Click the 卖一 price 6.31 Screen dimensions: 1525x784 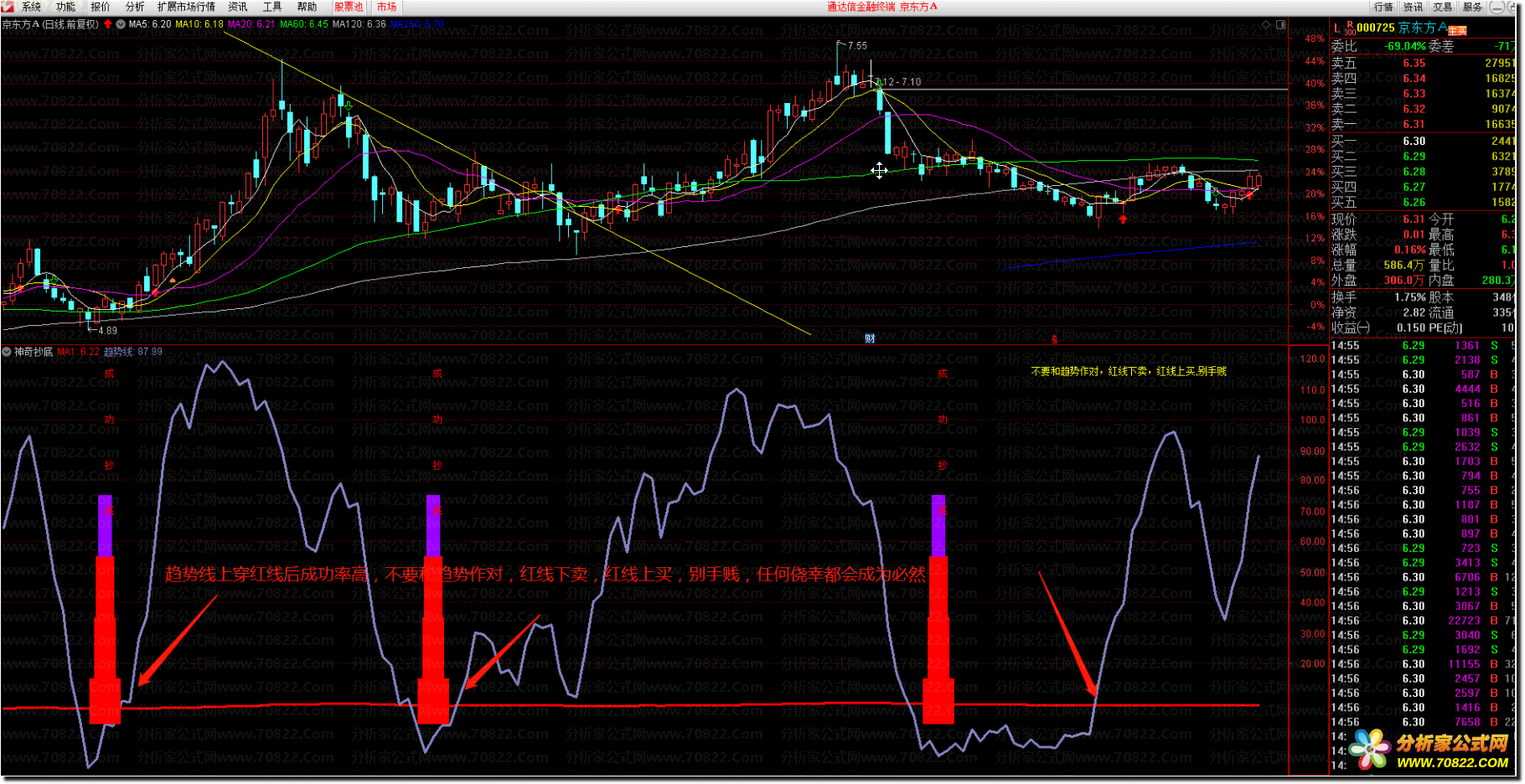(1414, 124)
